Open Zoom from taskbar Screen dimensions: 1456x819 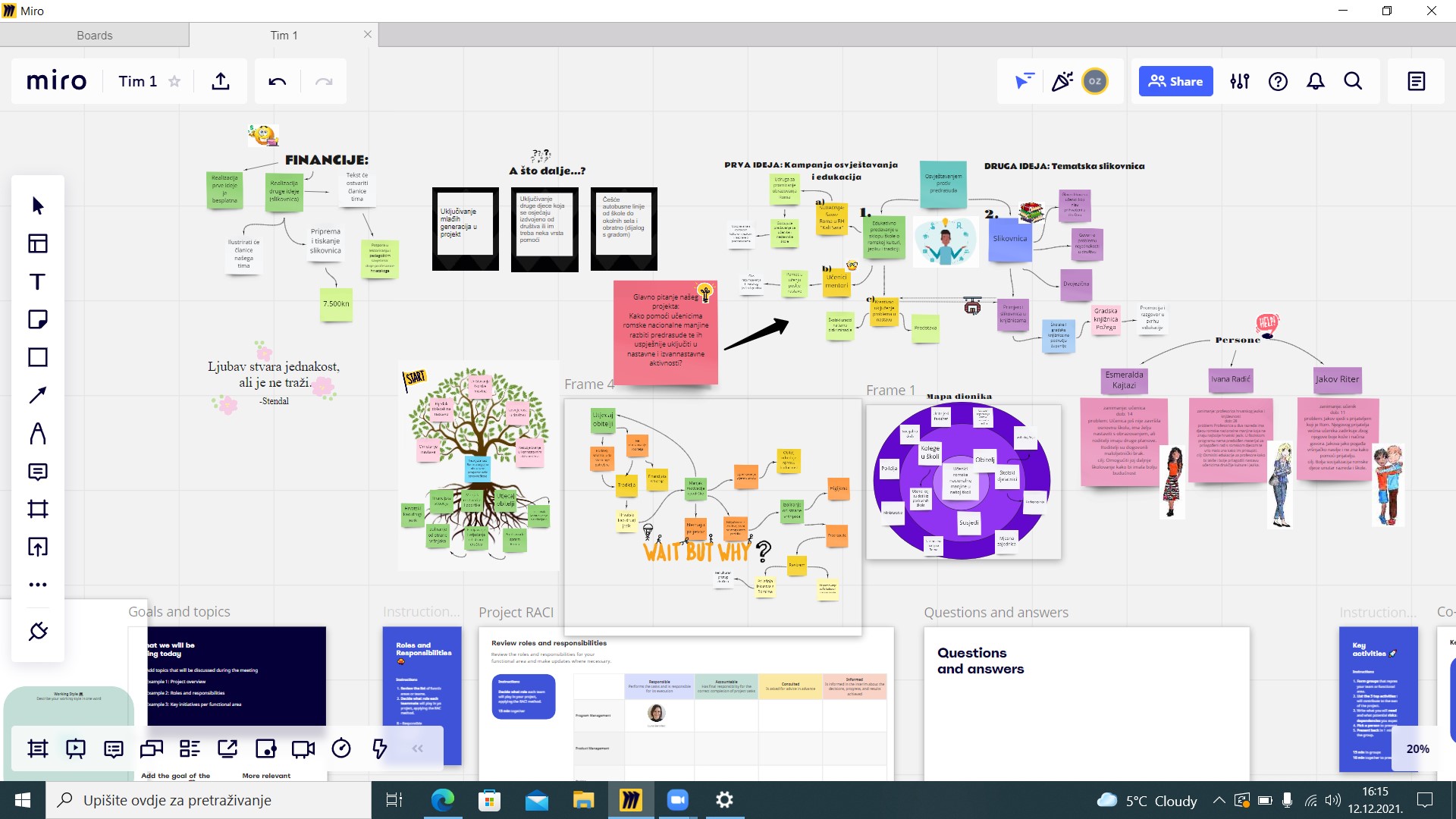pyautogui.click(x=677, y=800)
